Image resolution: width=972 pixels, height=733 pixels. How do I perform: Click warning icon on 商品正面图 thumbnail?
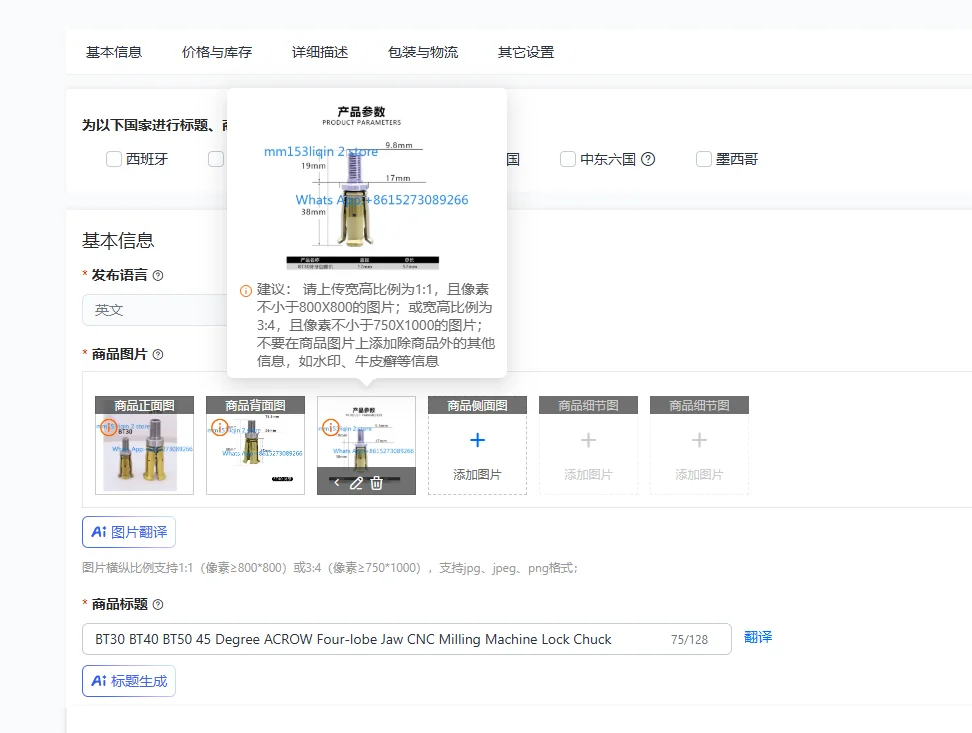[x=109, y=427]
